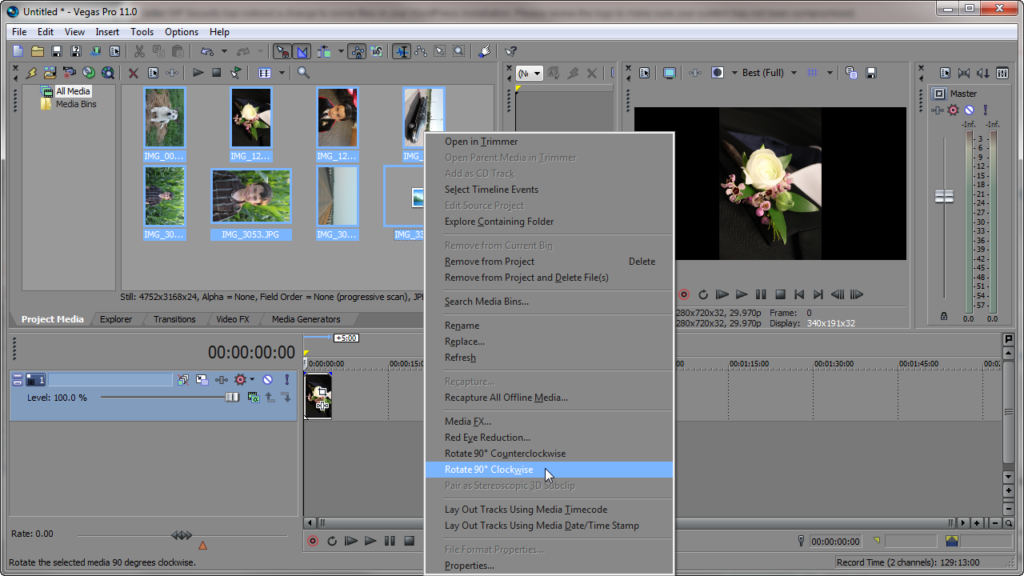
Task: Solo track 1 with the exclamation icon
Action: click(286, 379)
